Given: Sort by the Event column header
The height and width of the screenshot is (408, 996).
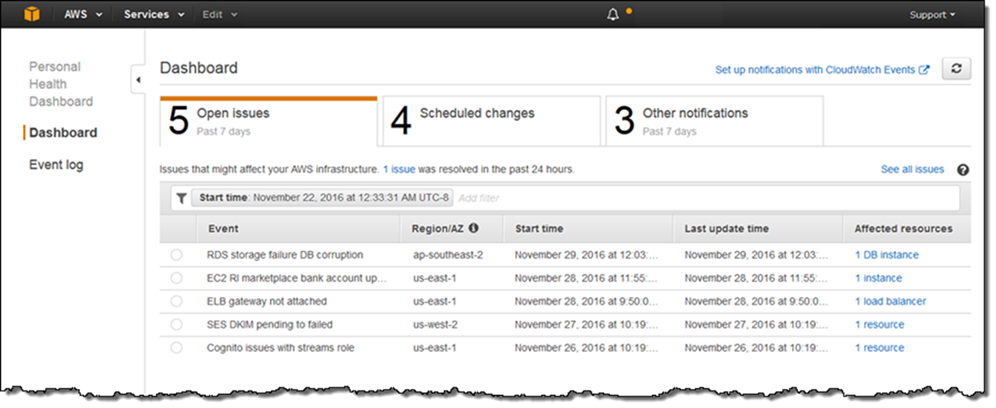Looking at the screenshot, I should click(223, 228).
